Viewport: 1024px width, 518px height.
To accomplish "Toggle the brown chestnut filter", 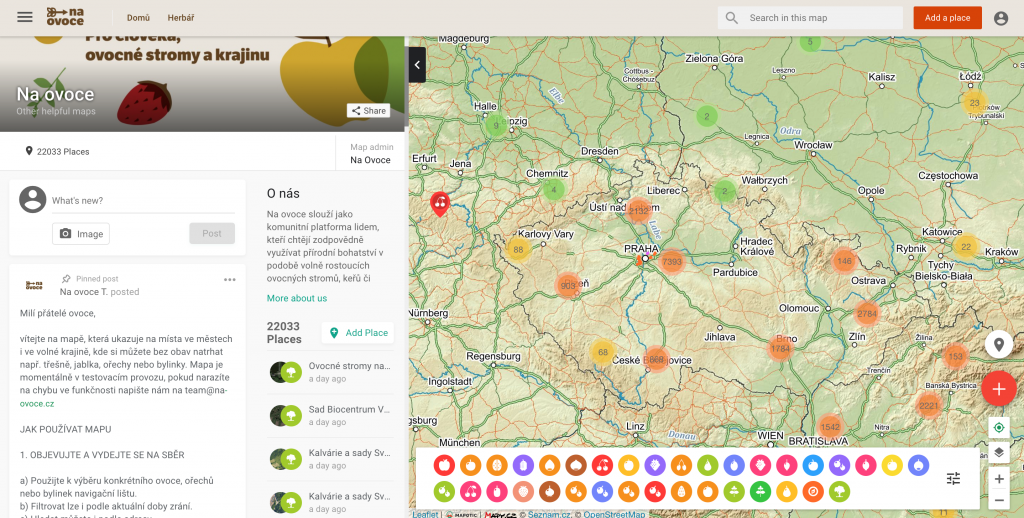I will click(576, 465).
